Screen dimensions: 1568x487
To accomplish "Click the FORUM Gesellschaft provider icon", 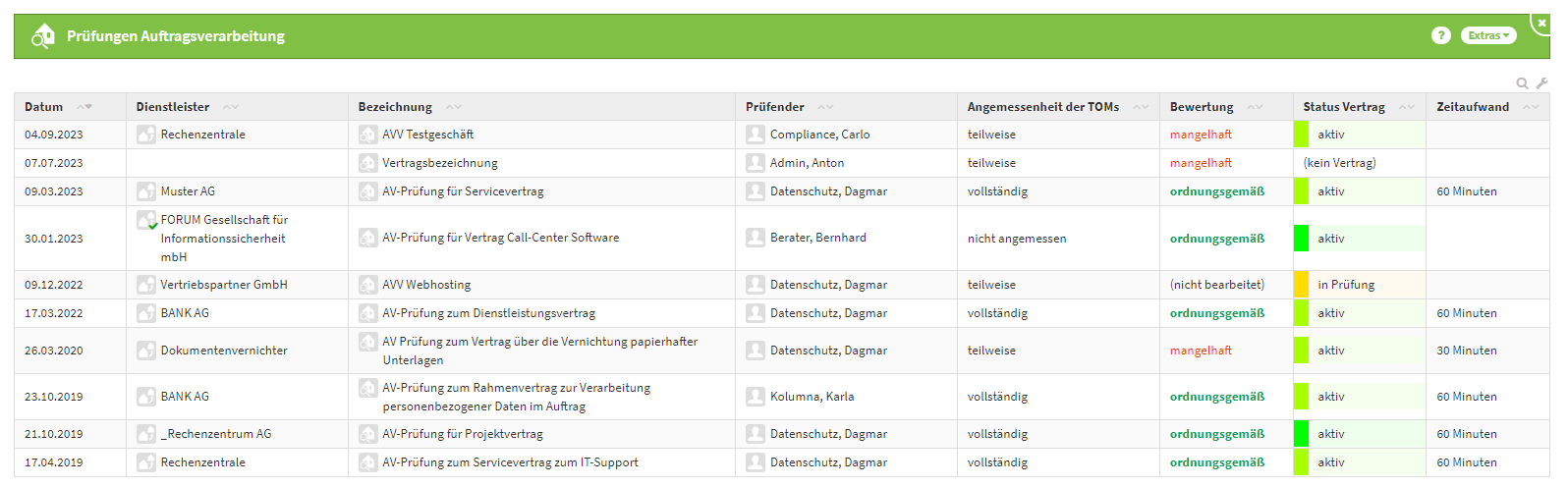I will [146, 221].
